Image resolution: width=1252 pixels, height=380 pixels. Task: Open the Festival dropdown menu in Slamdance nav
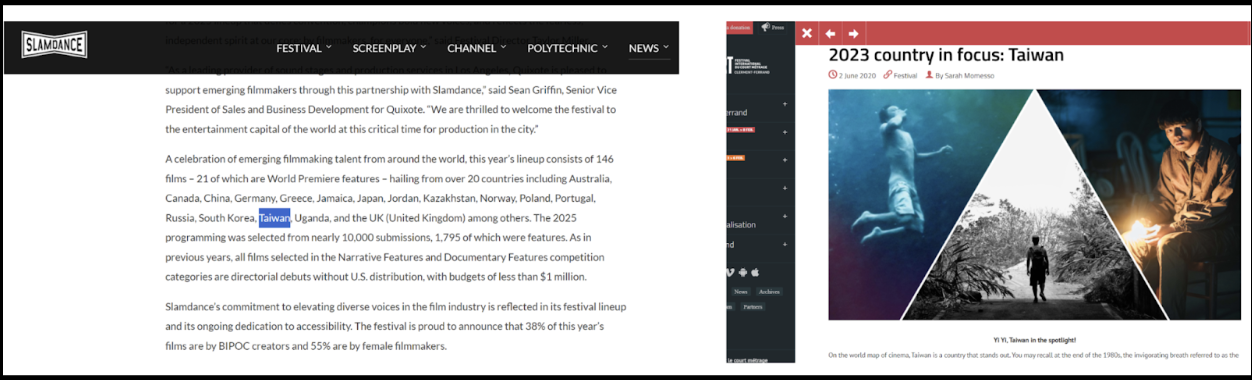[x=305, y=48]
